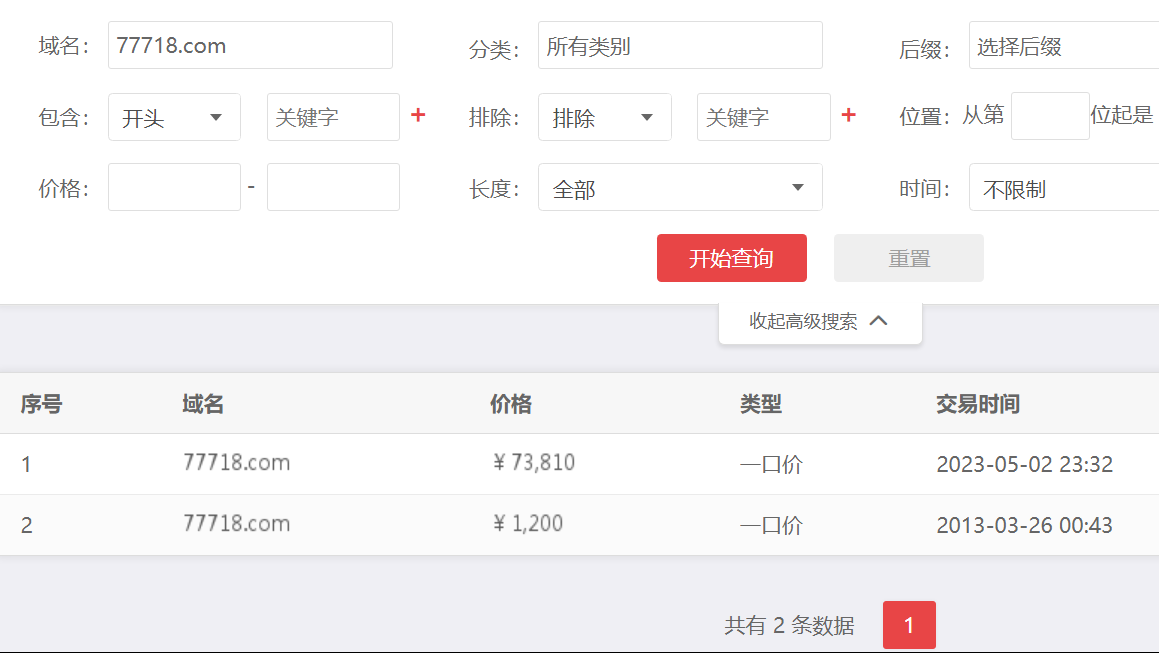This screenshot has height=653, width=1159.
Task: Go to page 1 in pagination
Action: pyautogui.click(x=909, y=625)
